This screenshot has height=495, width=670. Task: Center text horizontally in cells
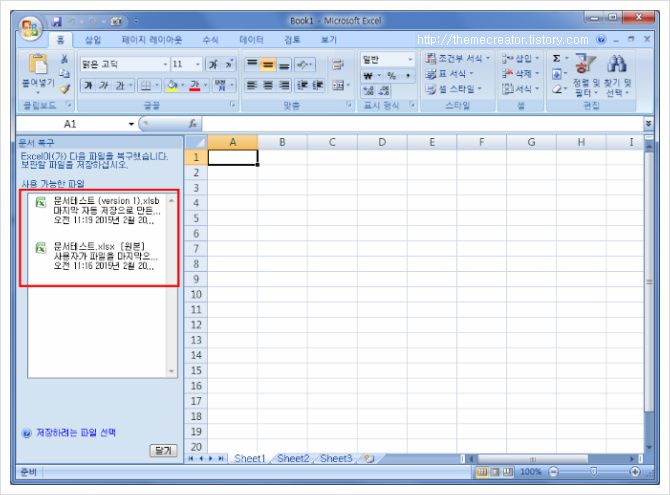point(268,85)
